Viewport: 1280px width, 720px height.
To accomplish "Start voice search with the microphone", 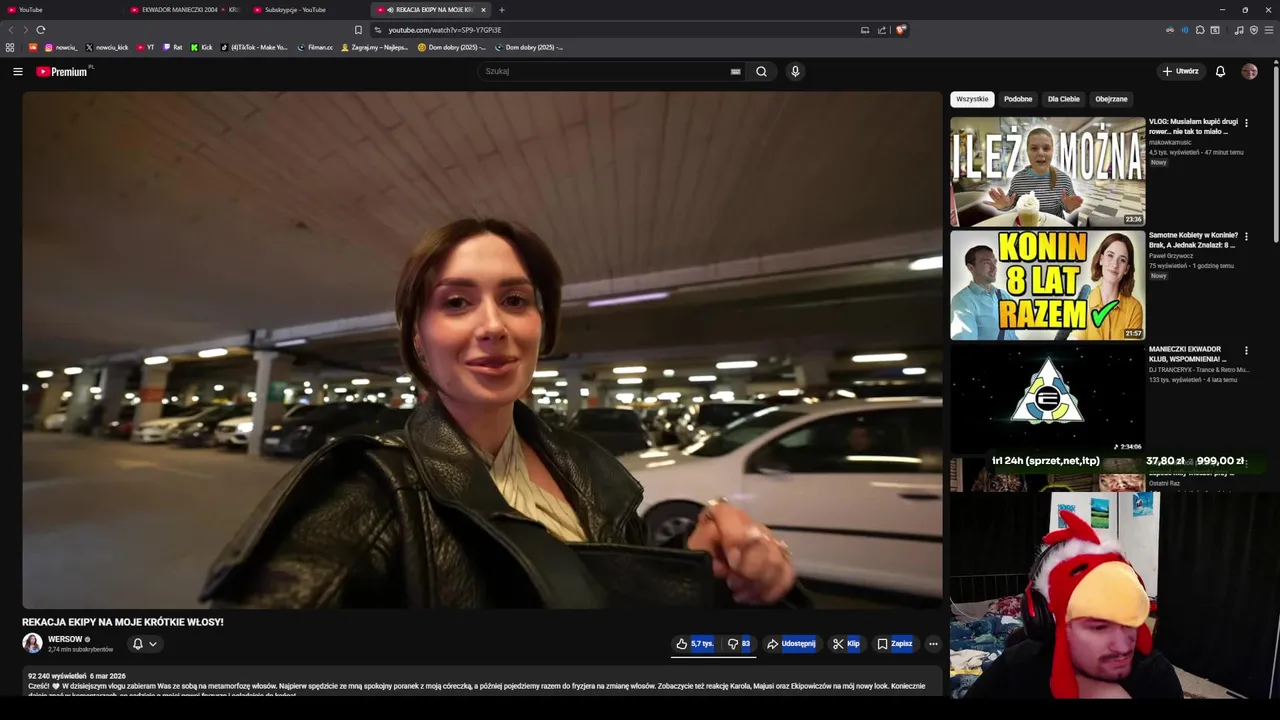I will [795, 71].
